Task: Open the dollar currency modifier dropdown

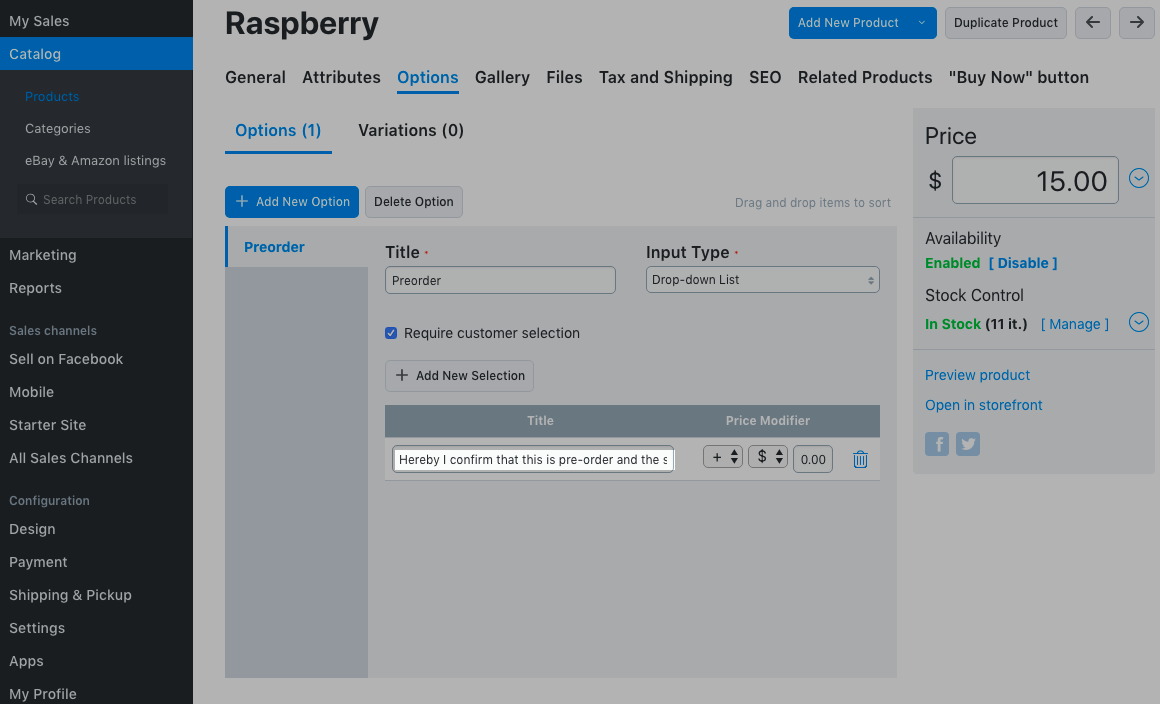Action: click(768, 458)
